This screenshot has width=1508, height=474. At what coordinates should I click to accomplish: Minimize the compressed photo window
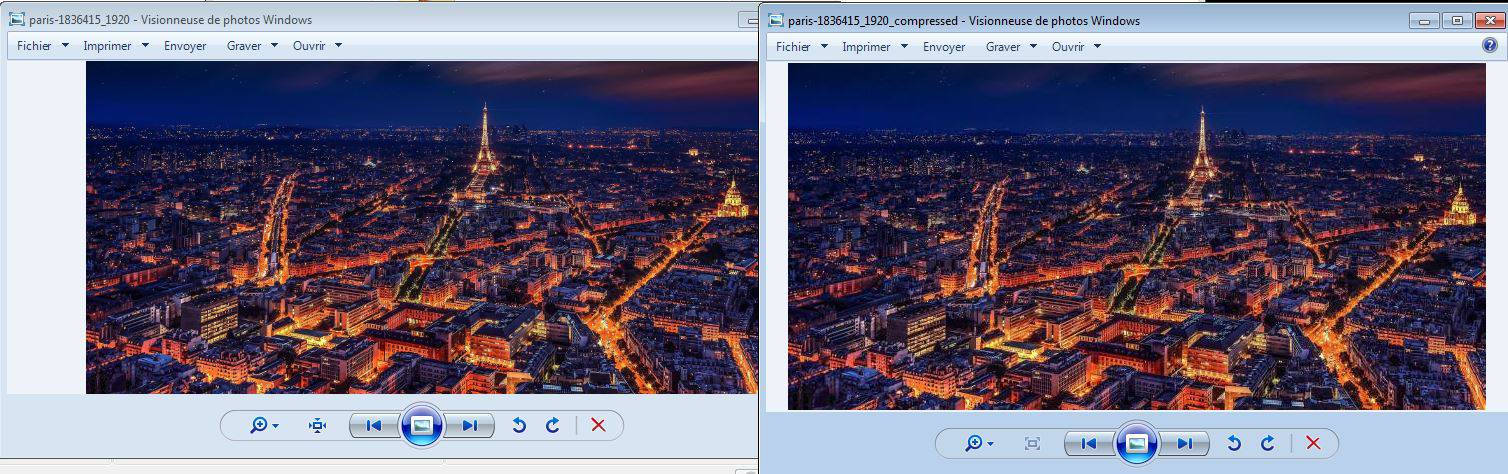point(1423,21)
